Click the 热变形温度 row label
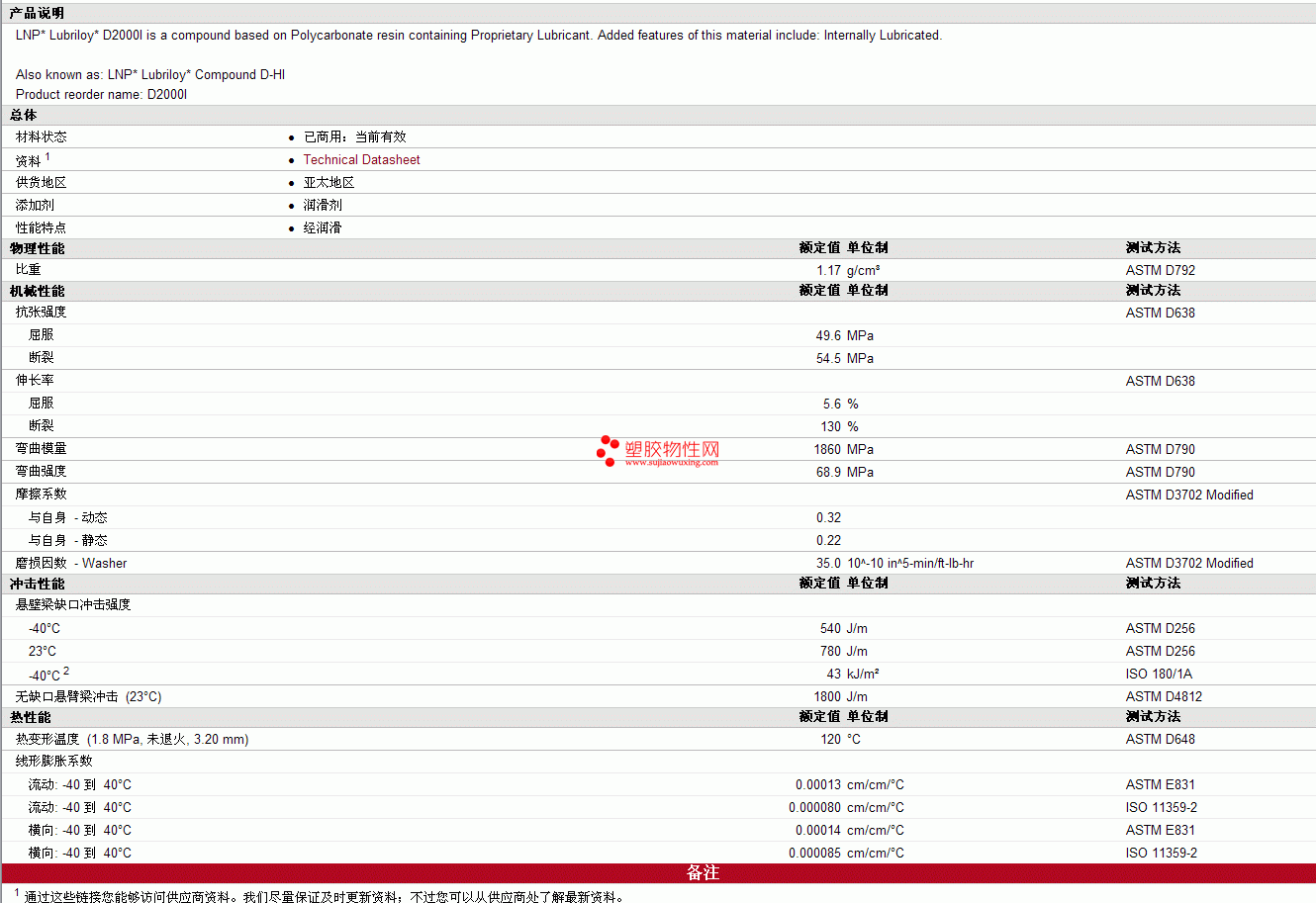 click(132, 739)
